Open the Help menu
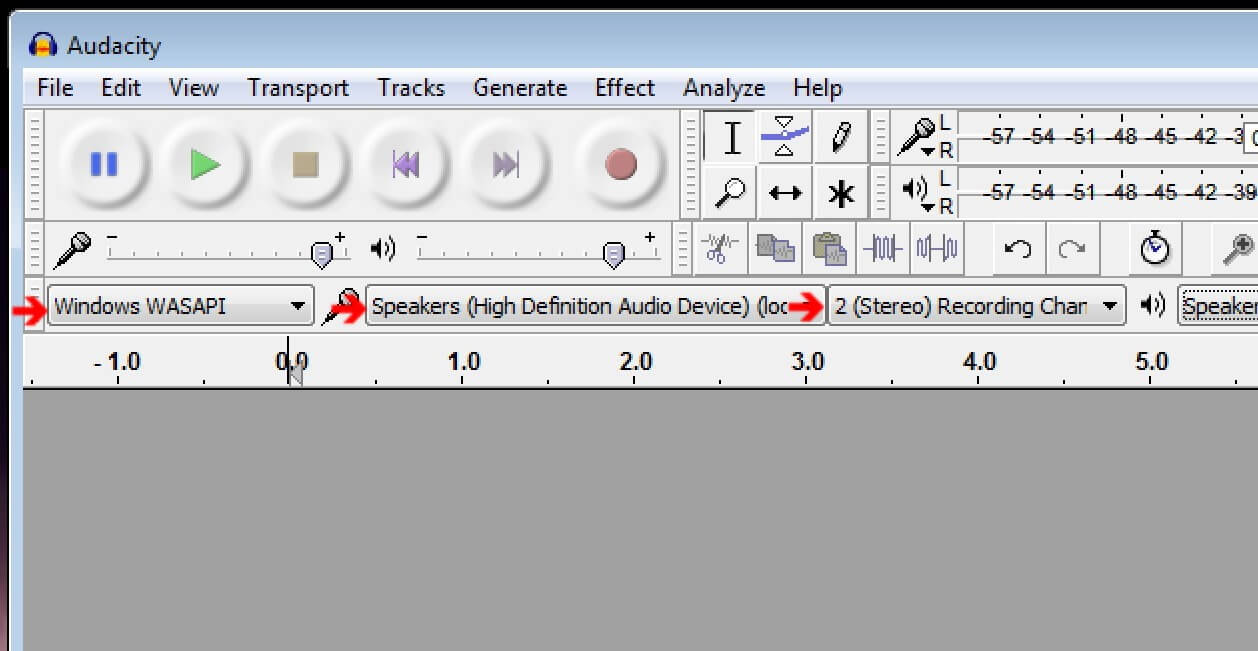The image size is (1258, 651). (818, 88)
